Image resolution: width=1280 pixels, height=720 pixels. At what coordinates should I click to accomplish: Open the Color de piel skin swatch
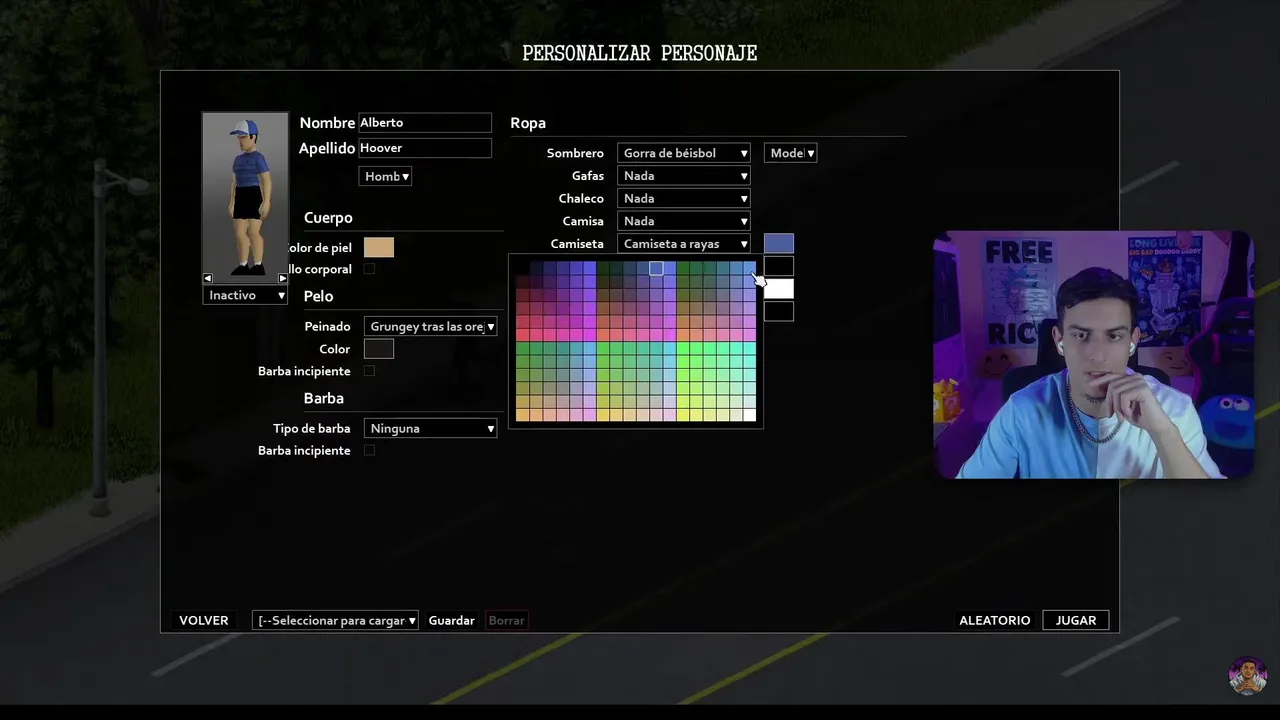pyautogui.click(x=379, y=247)
